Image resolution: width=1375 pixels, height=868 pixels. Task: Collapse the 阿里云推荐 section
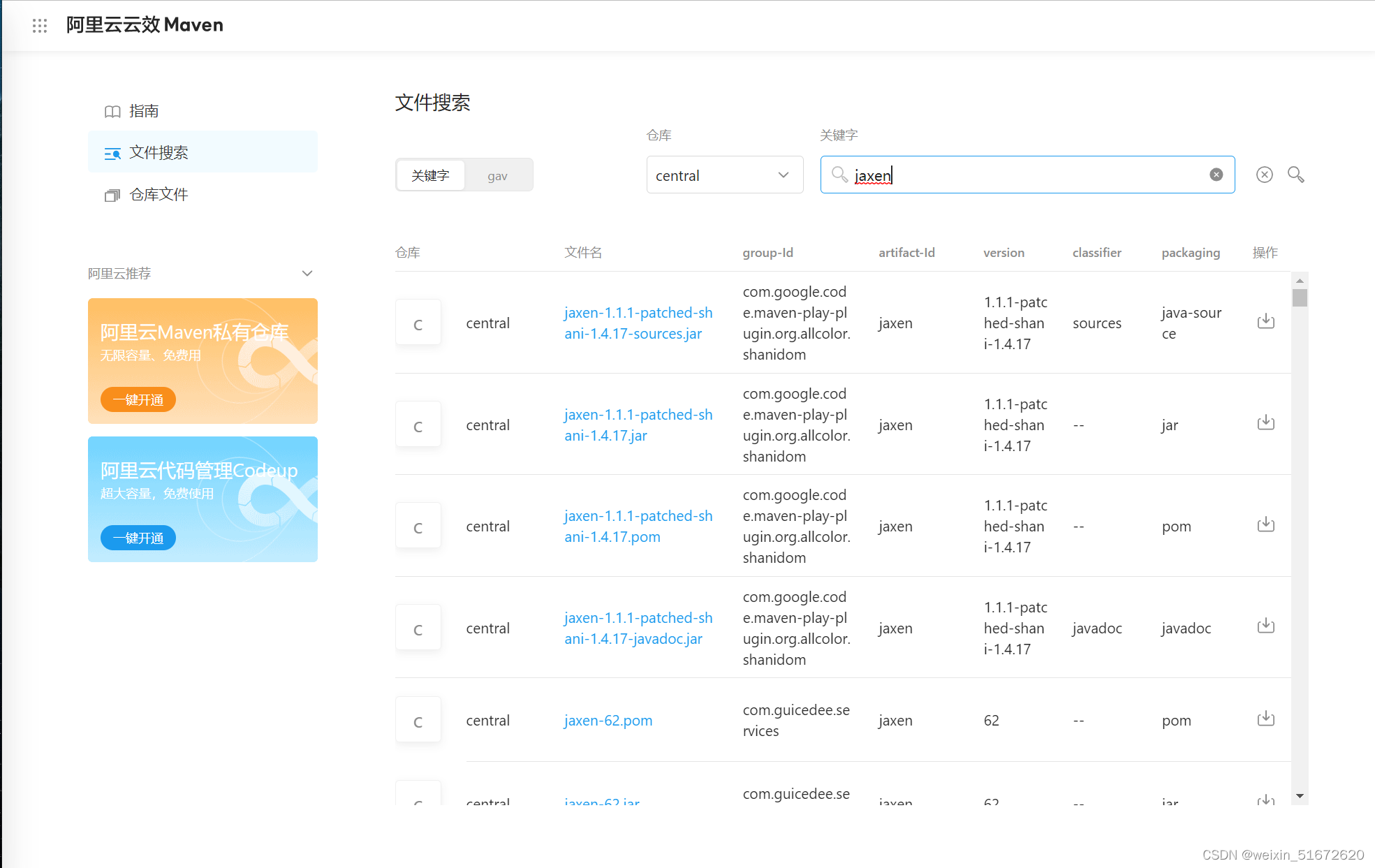[x=307, y=273]
